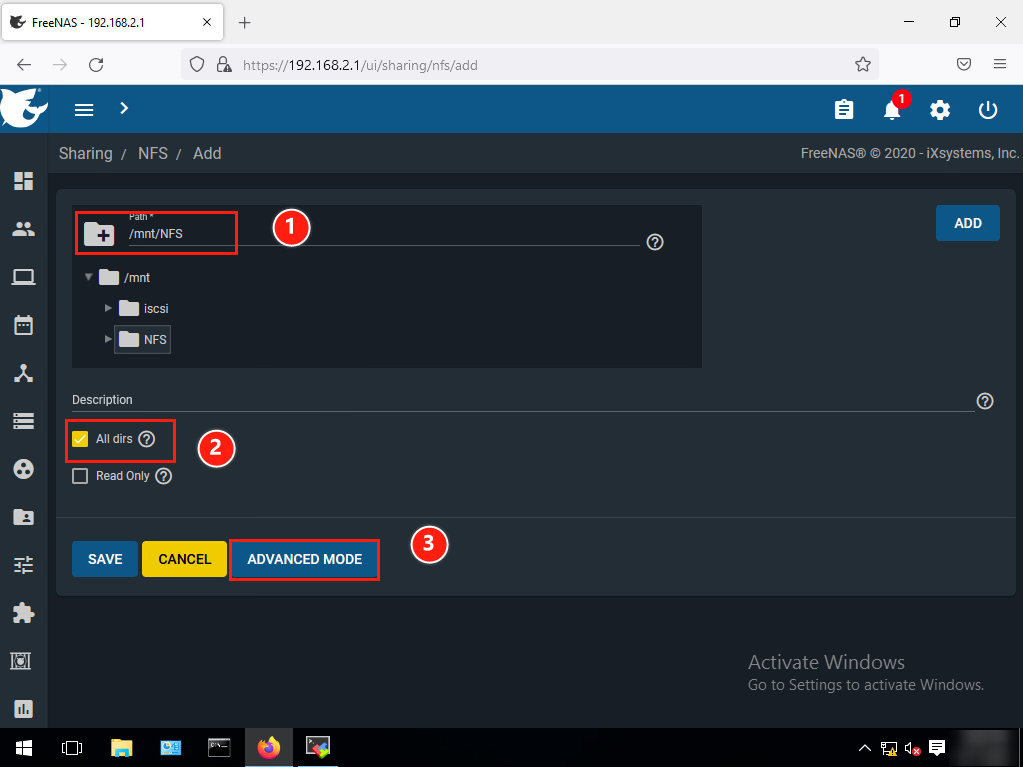
Task: Open Task View on taskbar
Action: (72, 747)
